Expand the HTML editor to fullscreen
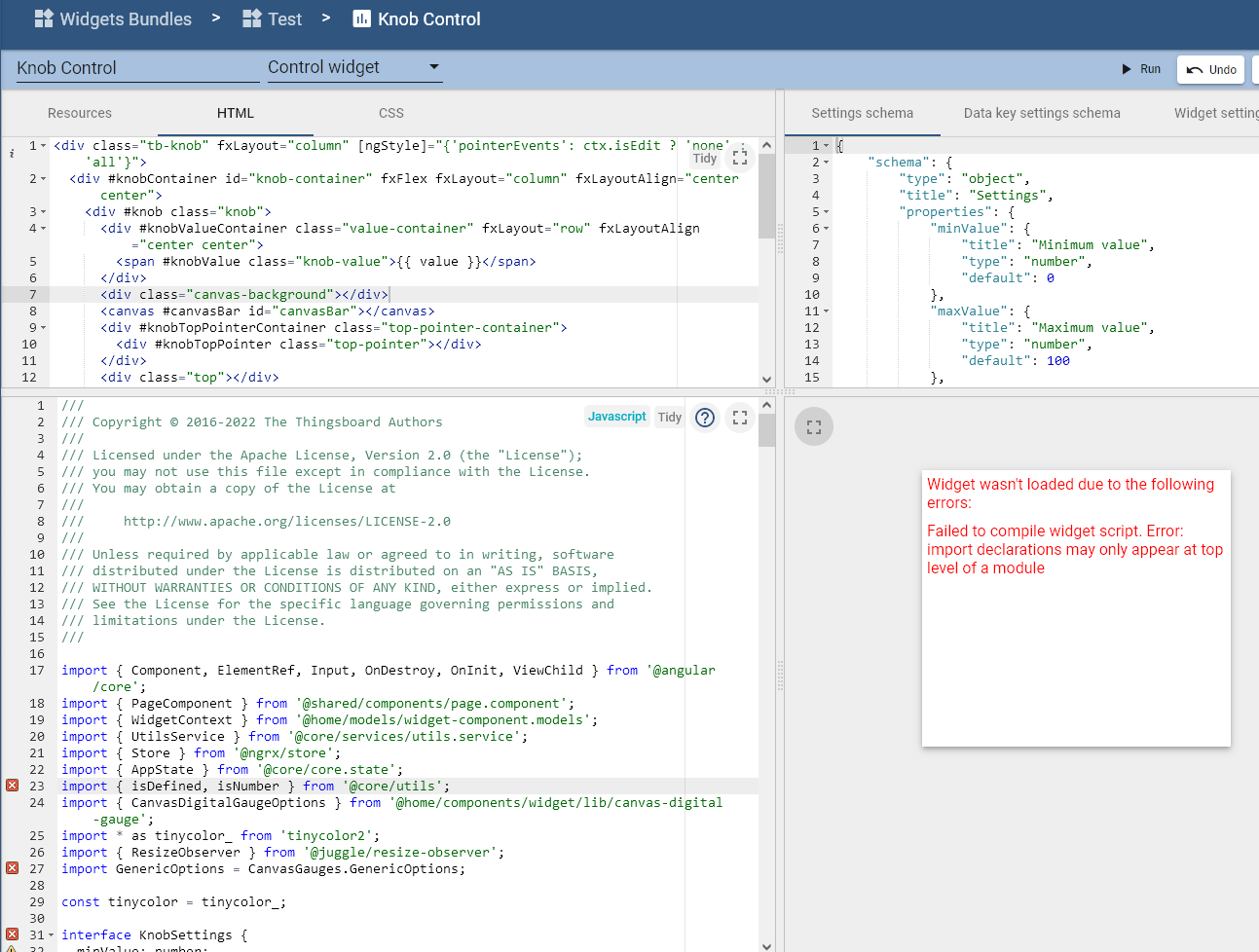 coord(739,156)
